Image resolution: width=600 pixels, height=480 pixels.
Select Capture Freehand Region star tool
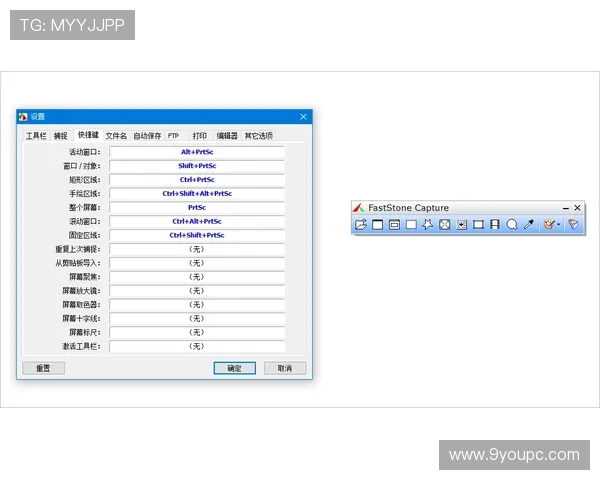428,224
